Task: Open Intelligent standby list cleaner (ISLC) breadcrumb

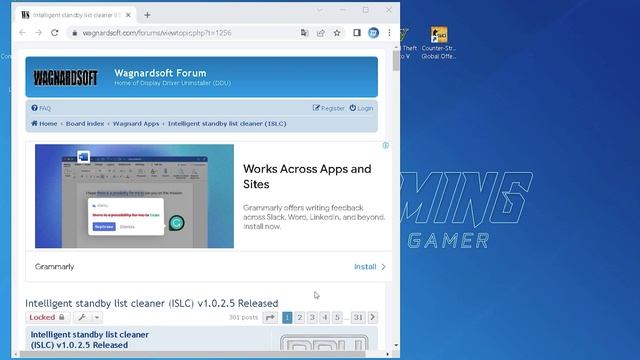Action: [227, 123]
